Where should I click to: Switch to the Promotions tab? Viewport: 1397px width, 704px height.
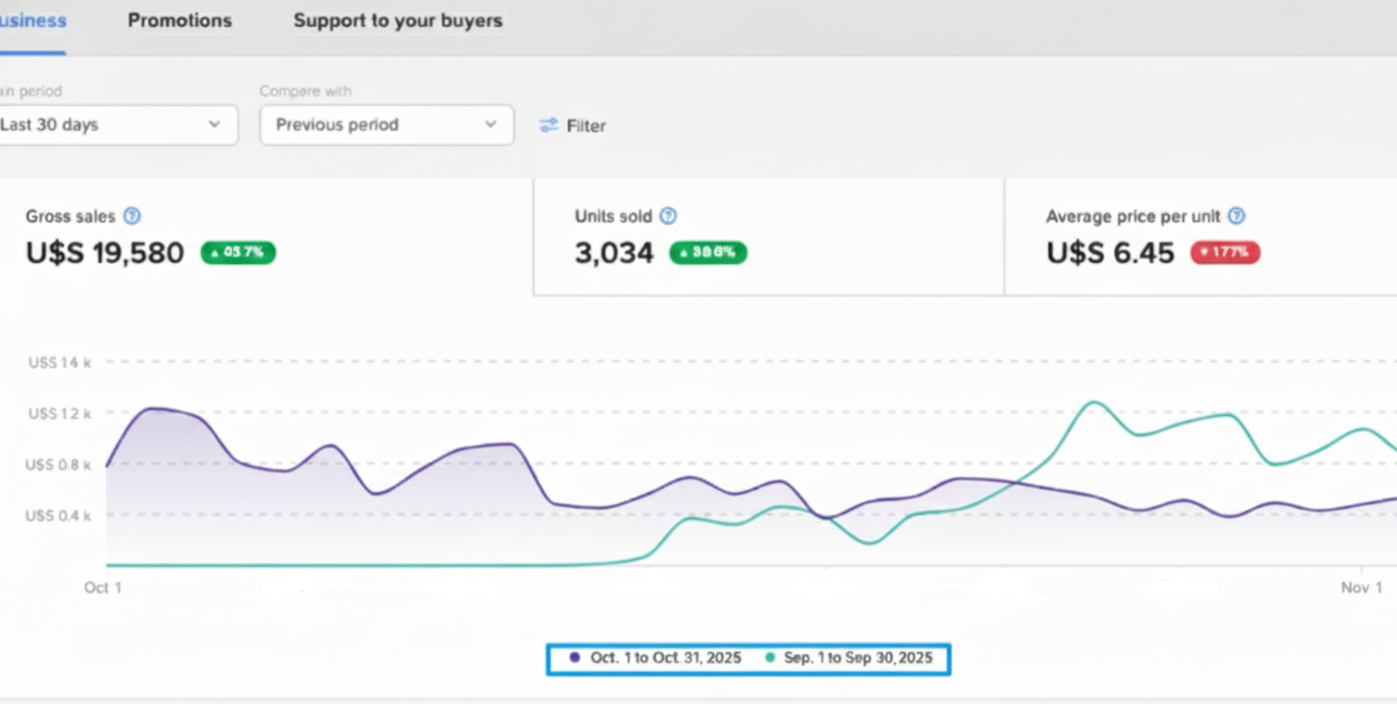click(180, 20)
